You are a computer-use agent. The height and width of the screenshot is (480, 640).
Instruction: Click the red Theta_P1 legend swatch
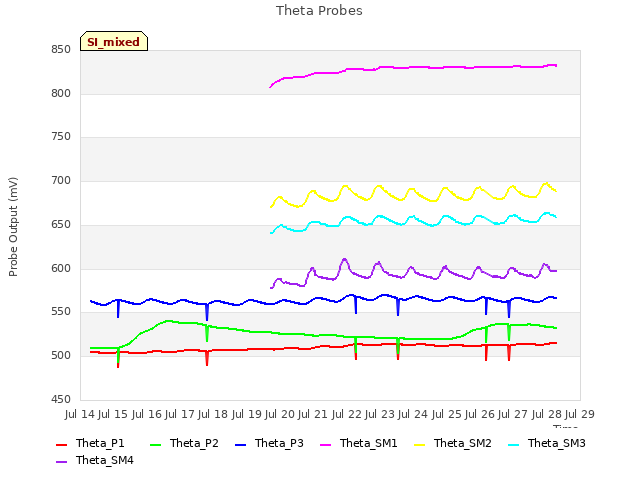pos(61,444)
